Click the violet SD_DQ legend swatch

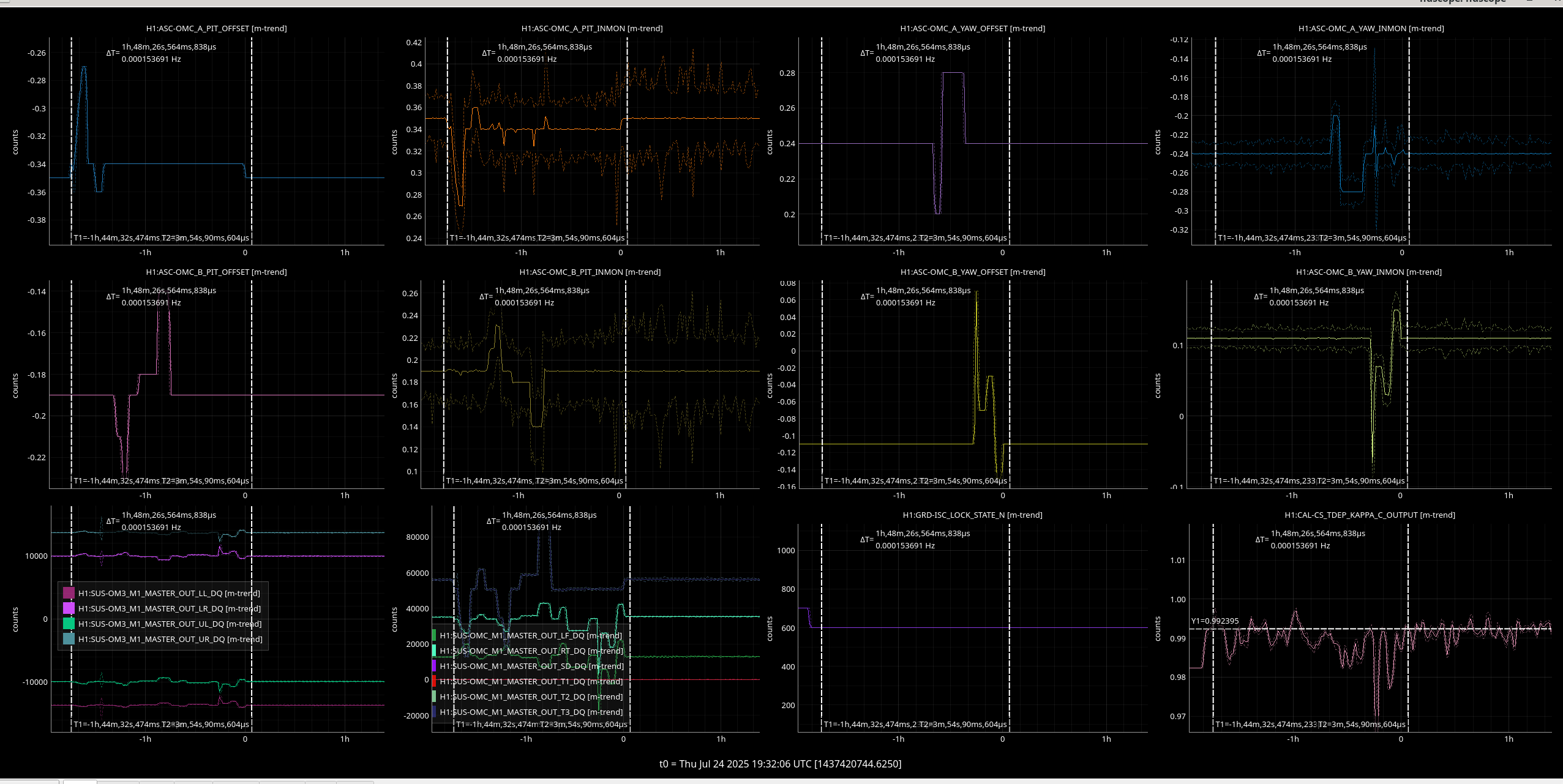434,666
